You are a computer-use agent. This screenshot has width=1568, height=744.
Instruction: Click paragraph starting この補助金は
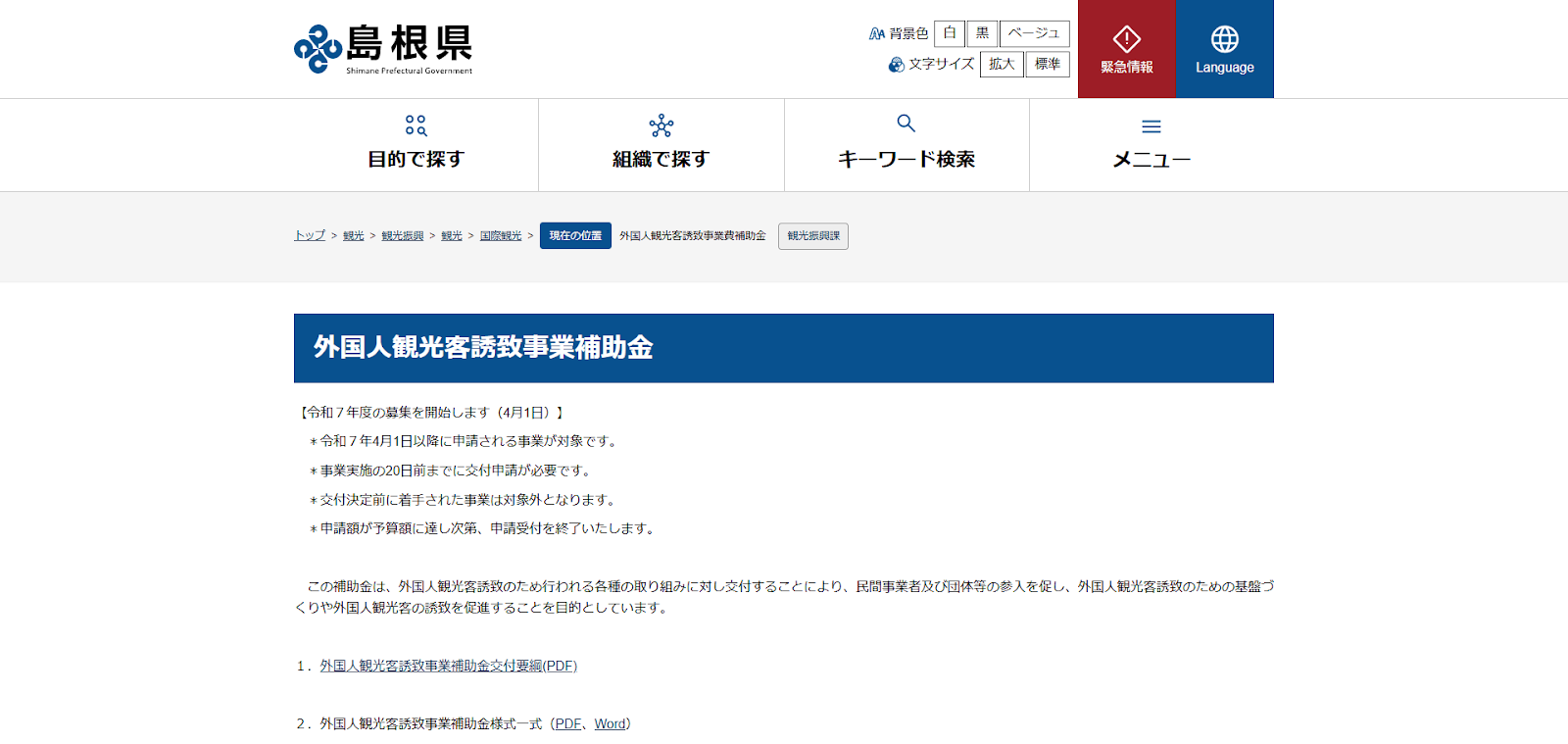(x=784, y=597)
